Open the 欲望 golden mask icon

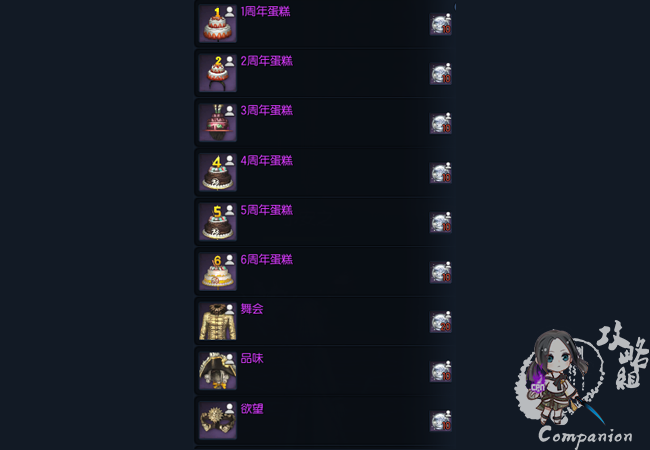pos(218,420)
